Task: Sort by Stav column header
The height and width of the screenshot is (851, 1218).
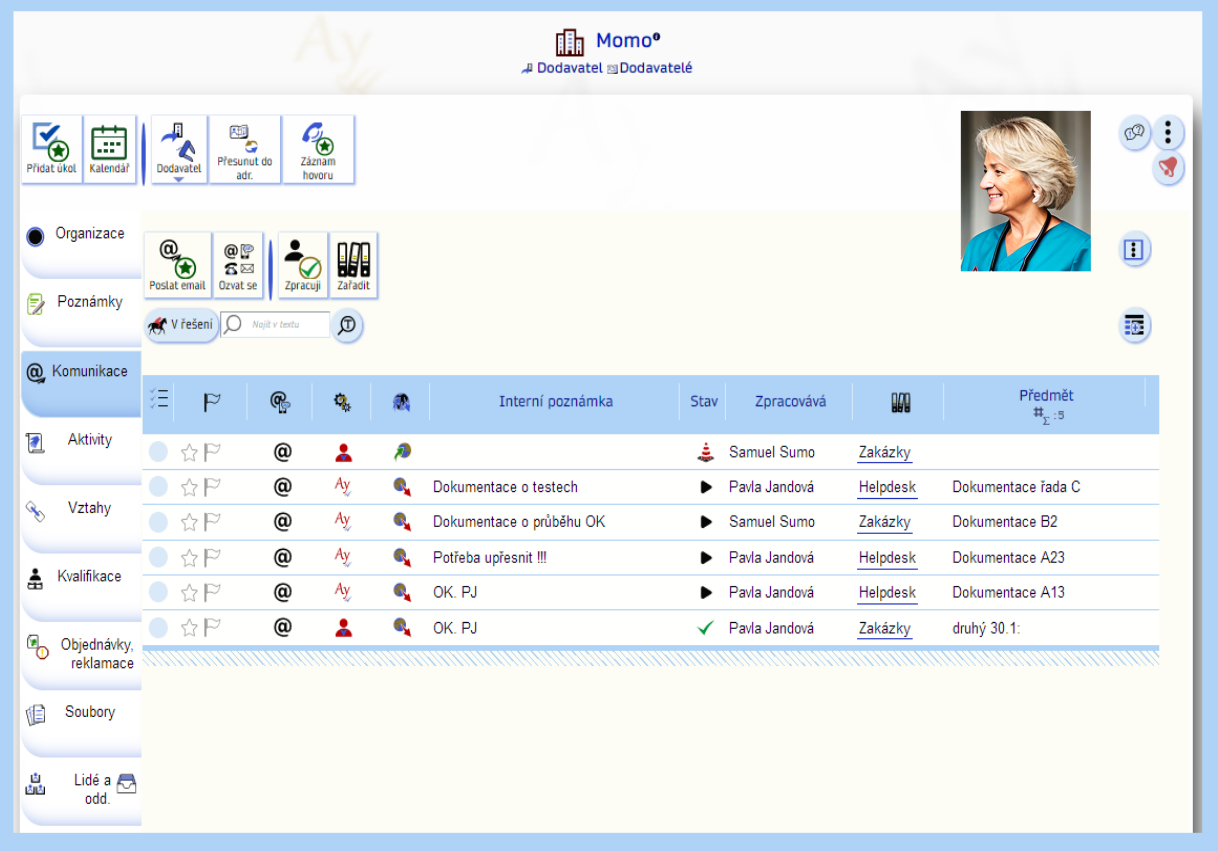Action: click(x=704, y=402)
